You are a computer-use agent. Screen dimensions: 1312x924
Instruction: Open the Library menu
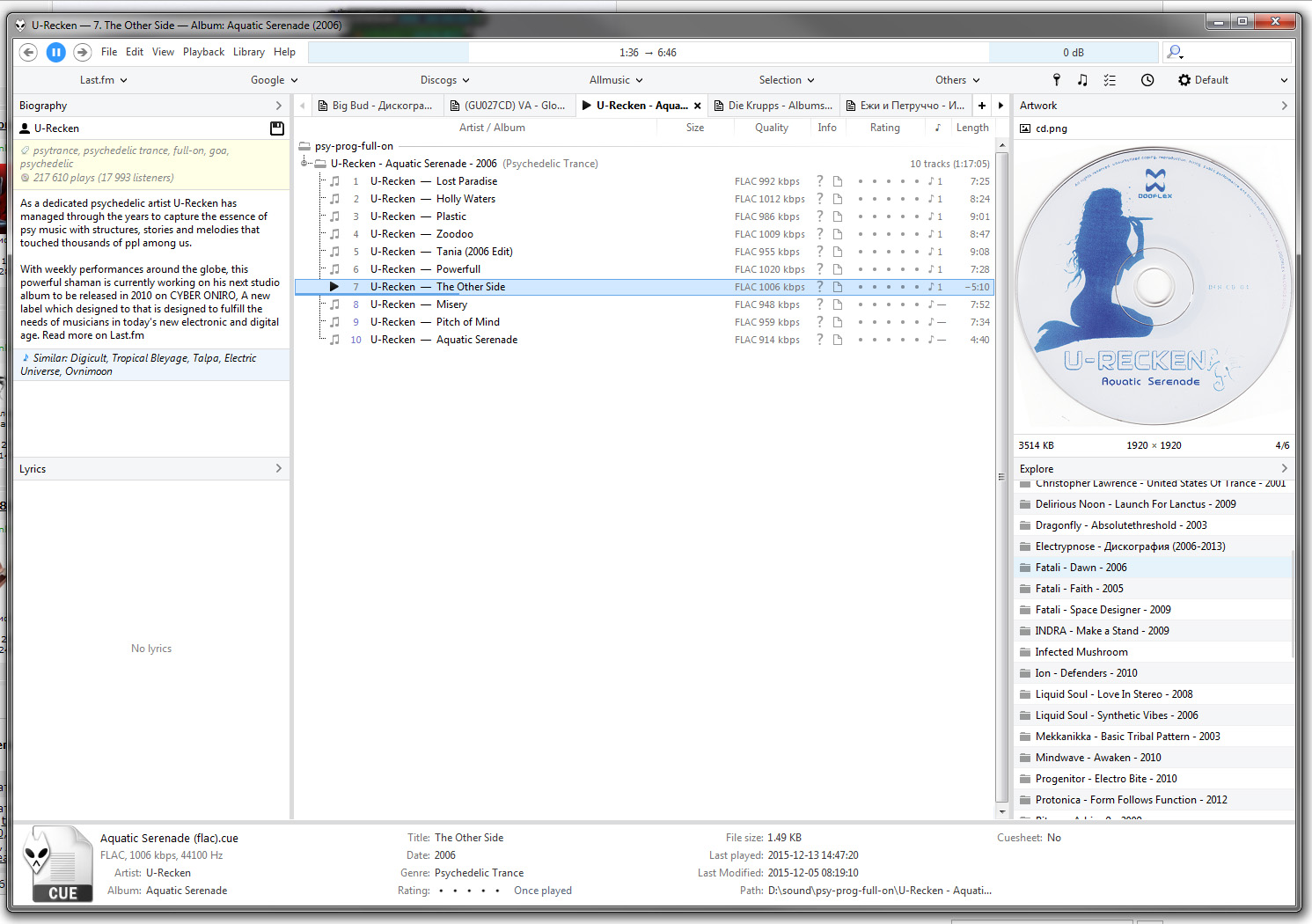pos(249,52)
